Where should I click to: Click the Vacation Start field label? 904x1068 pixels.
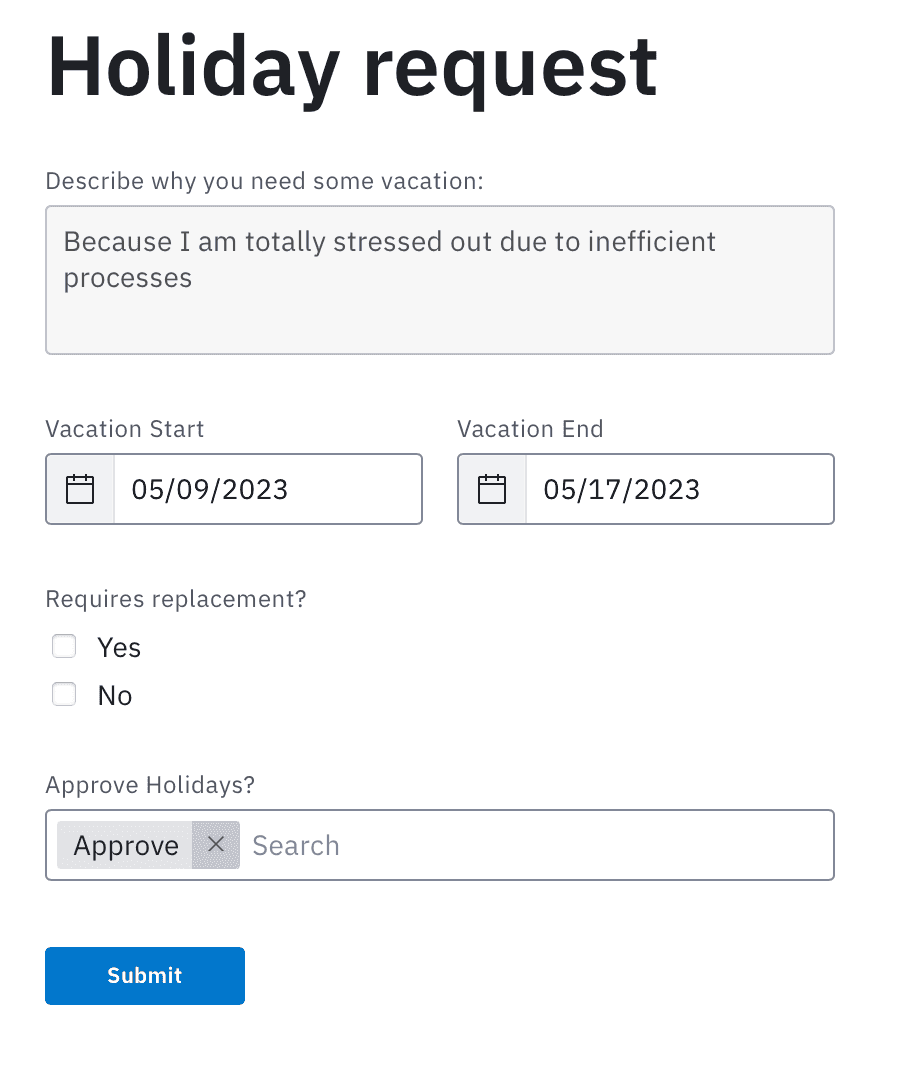coord(125,429)
